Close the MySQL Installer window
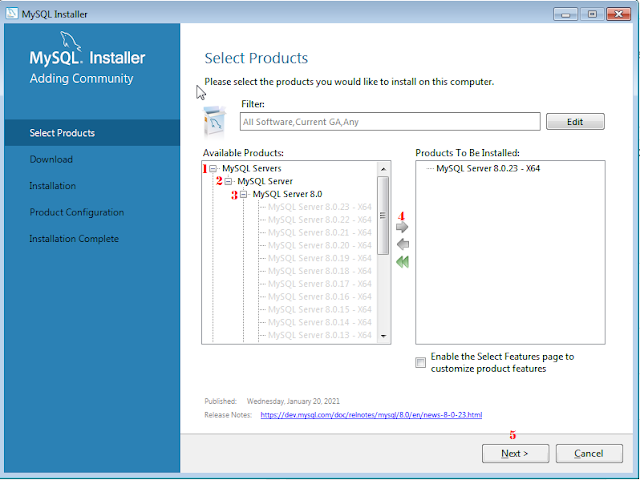This screenshot has width=640, height=480. coord(618,14)
